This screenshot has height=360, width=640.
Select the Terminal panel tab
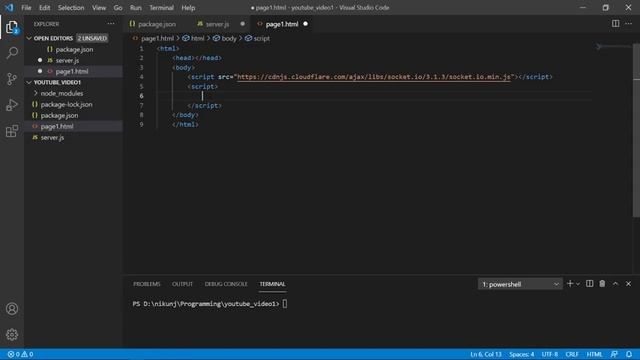(272, 284)
